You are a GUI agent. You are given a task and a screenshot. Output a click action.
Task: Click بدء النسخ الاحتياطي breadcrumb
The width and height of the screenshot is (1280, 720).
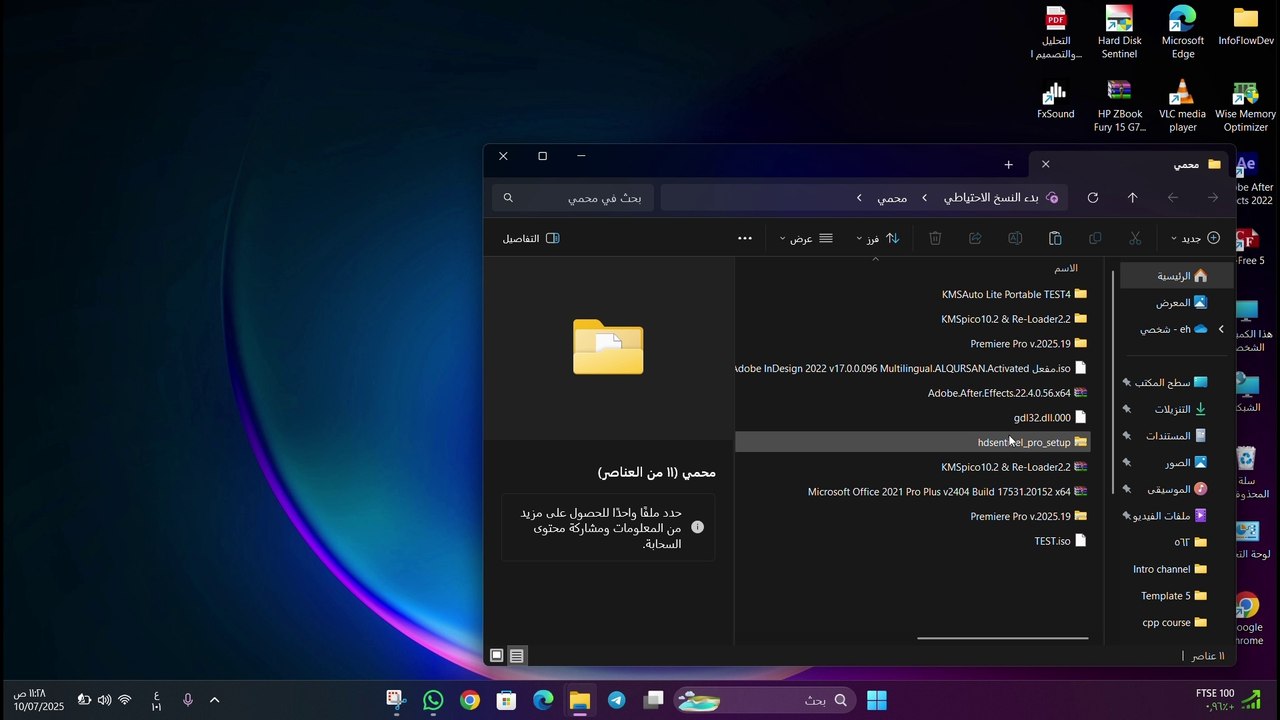point(991,198)
